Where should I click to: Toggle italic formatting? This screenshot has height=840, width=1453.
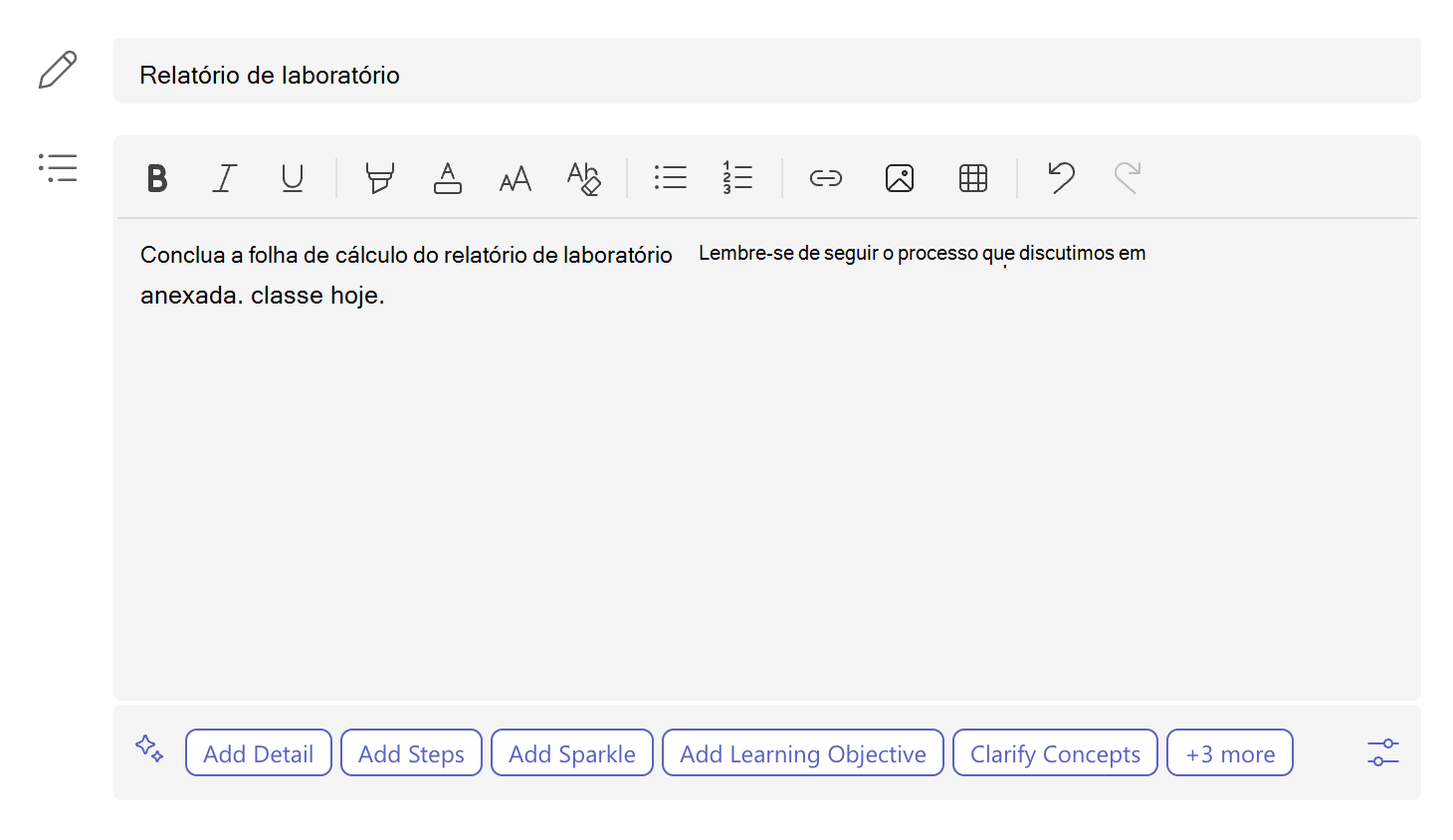(225, 178)
